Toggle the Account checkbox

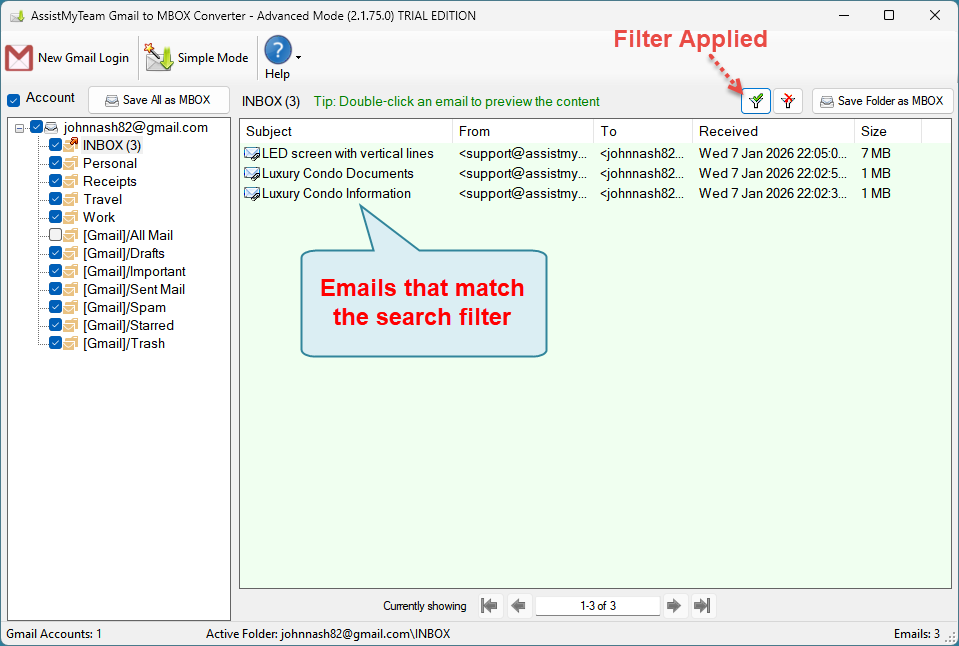(14, 99)
